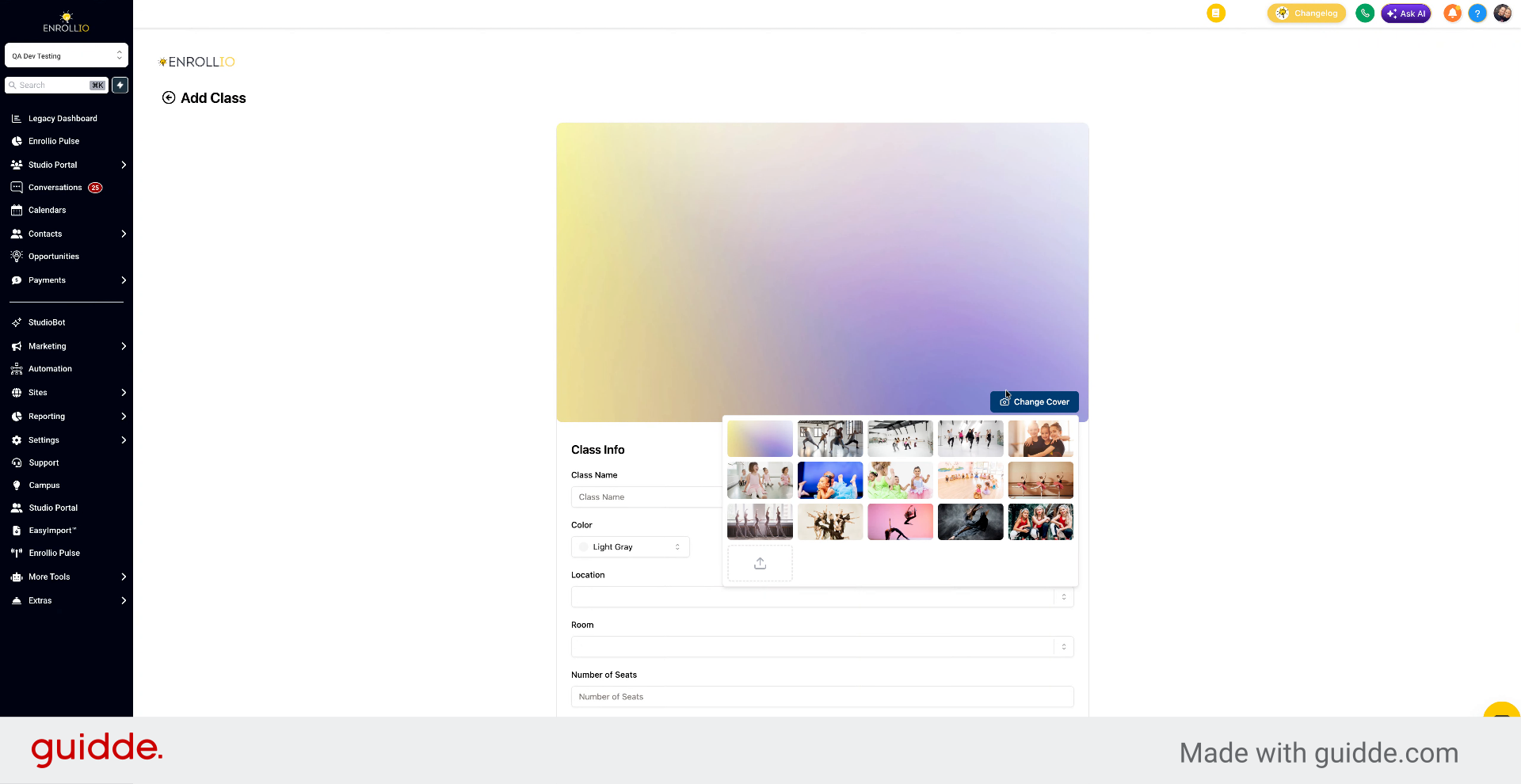Select the pink dancer silhouette cover
This screenshot has height=784, width=1521.
[x=900, y=522]
